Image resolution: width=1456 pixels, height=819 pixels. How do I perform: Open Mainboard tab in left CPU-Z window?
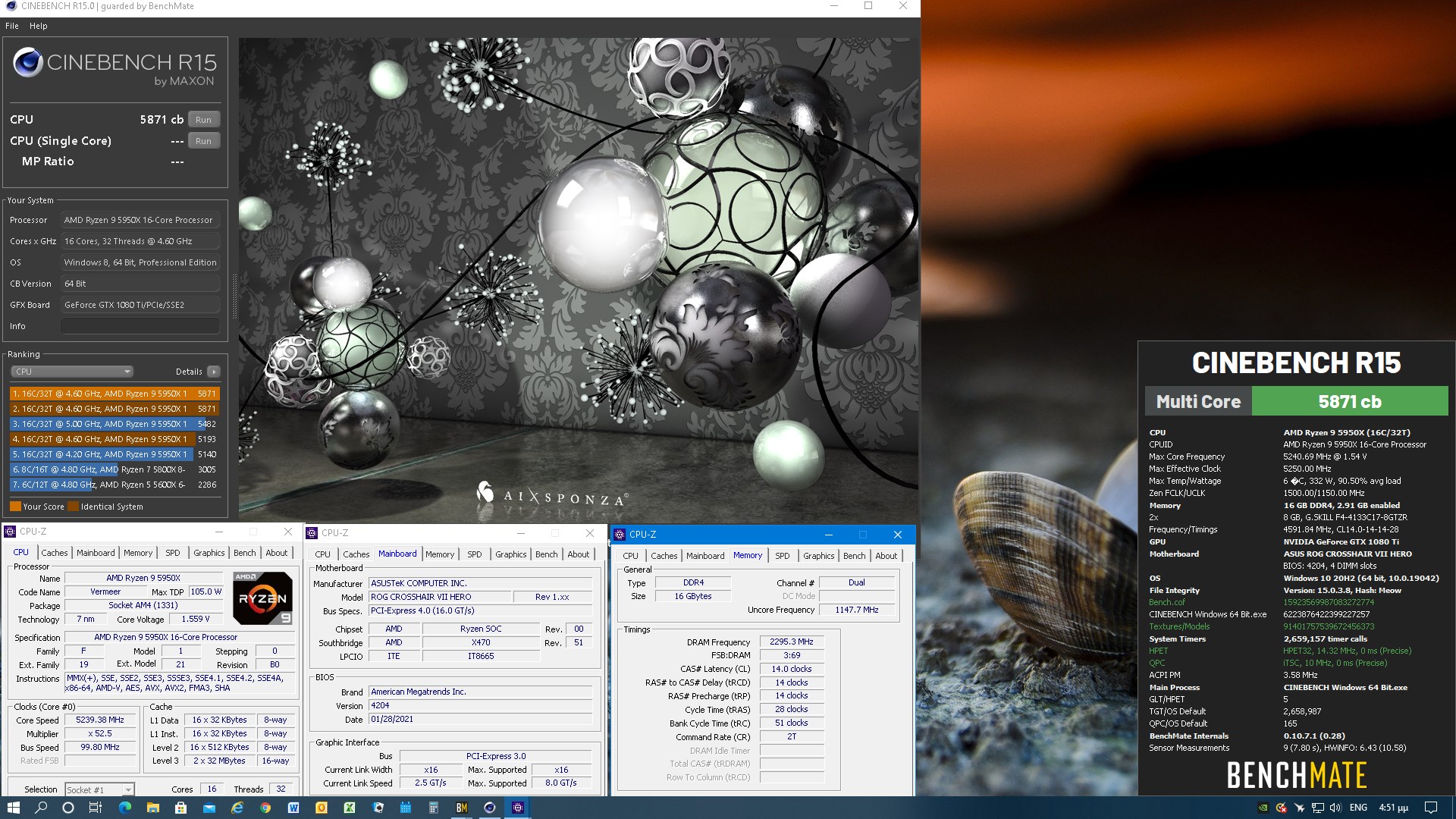tap(96, 553)
